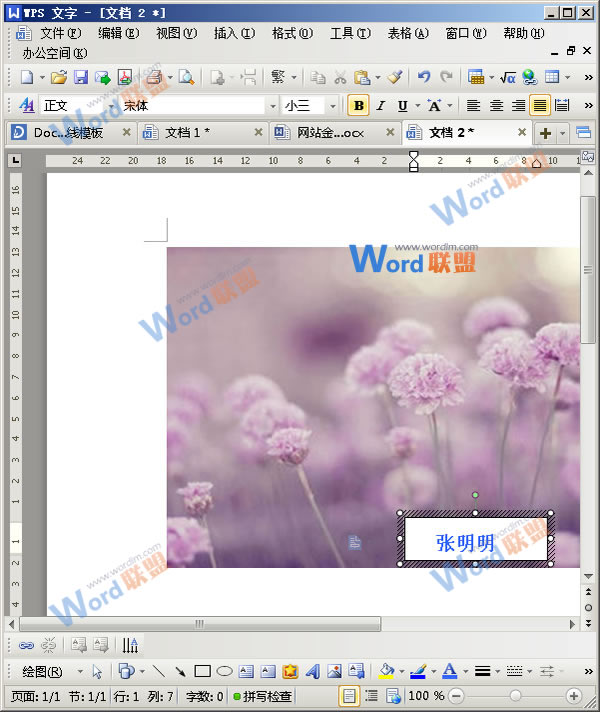Apply blue font color A
This screenshot has width=600, height=712.
[450, 671]
